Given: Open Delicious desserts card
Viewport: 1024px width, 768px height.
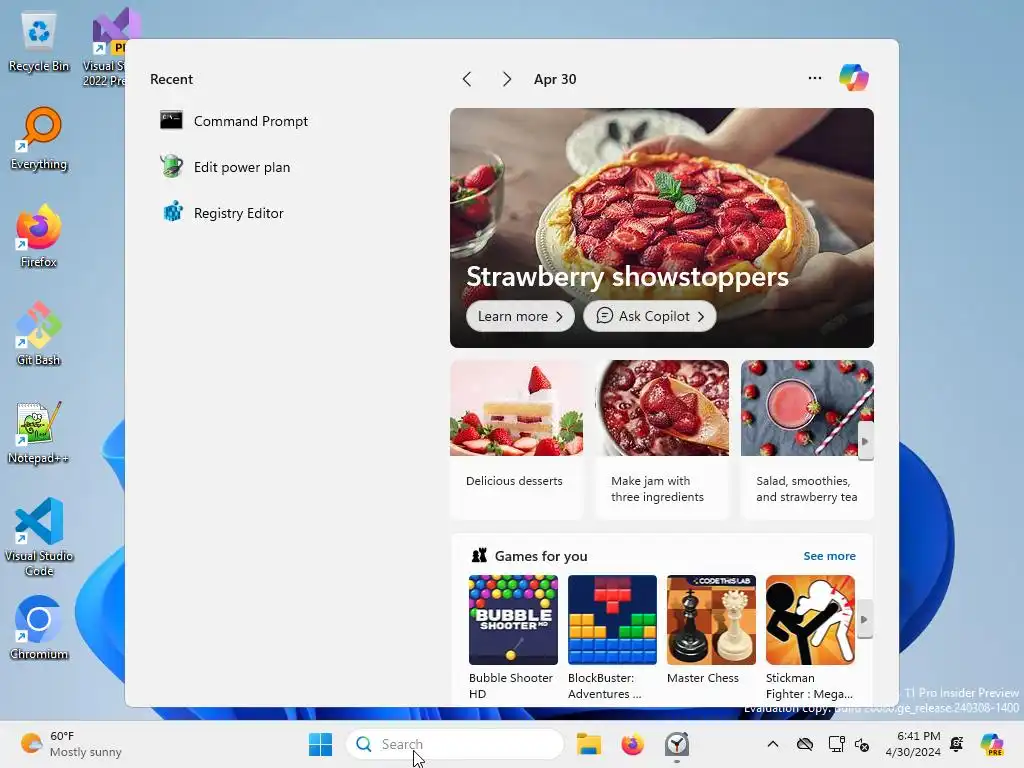Looking at the screenshot, I should point(517,440).
